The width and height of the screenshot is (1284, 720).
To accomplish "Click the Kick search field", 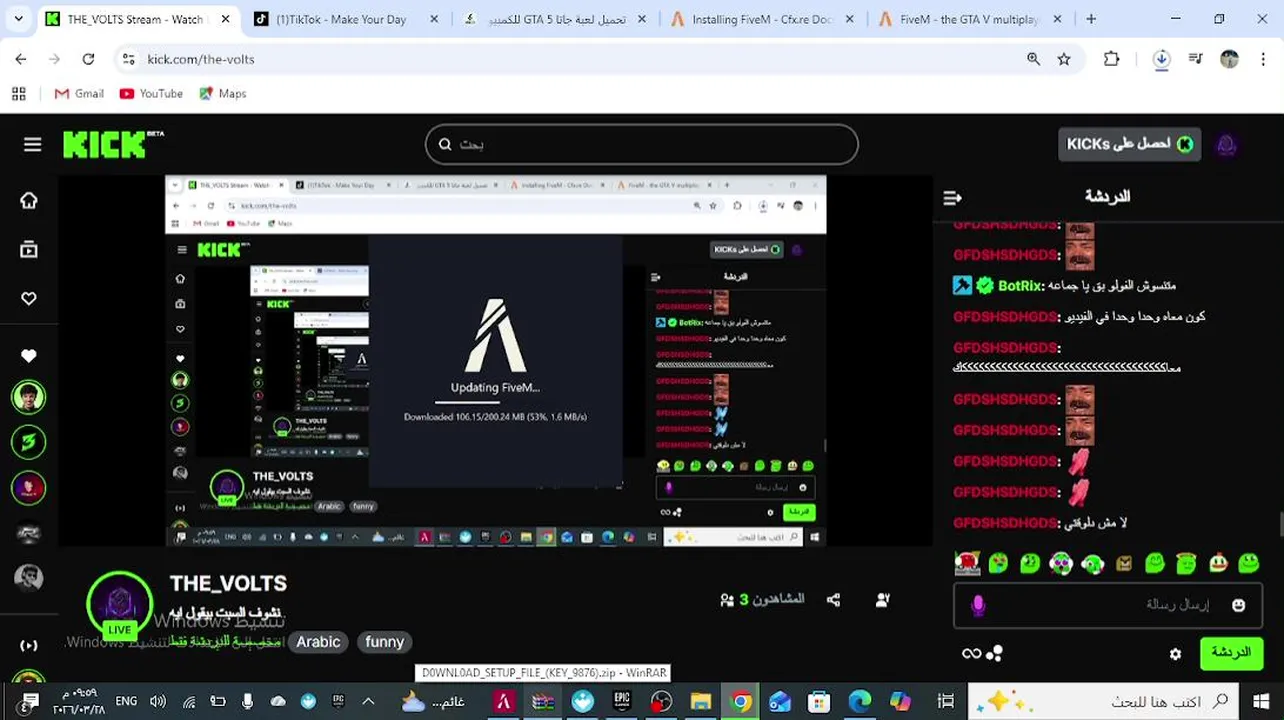I will [x=641, y=144].
